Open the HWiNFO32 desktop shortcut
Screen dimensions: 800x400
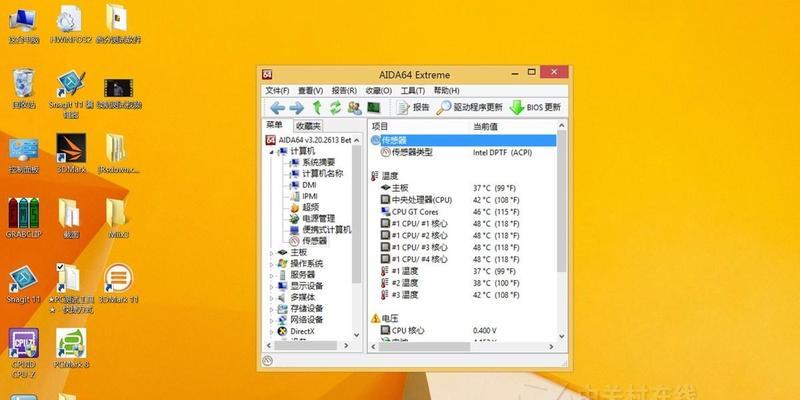click(x=70, y=24)
